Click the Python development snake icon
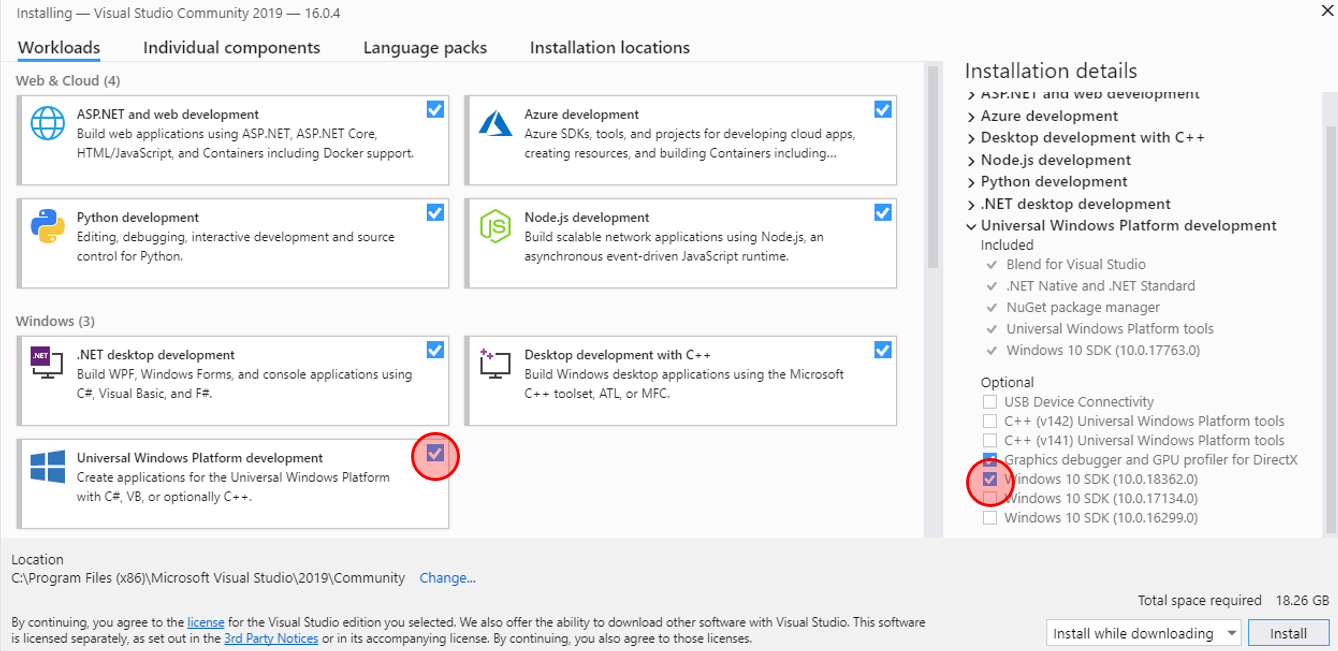 coord(47,226)
